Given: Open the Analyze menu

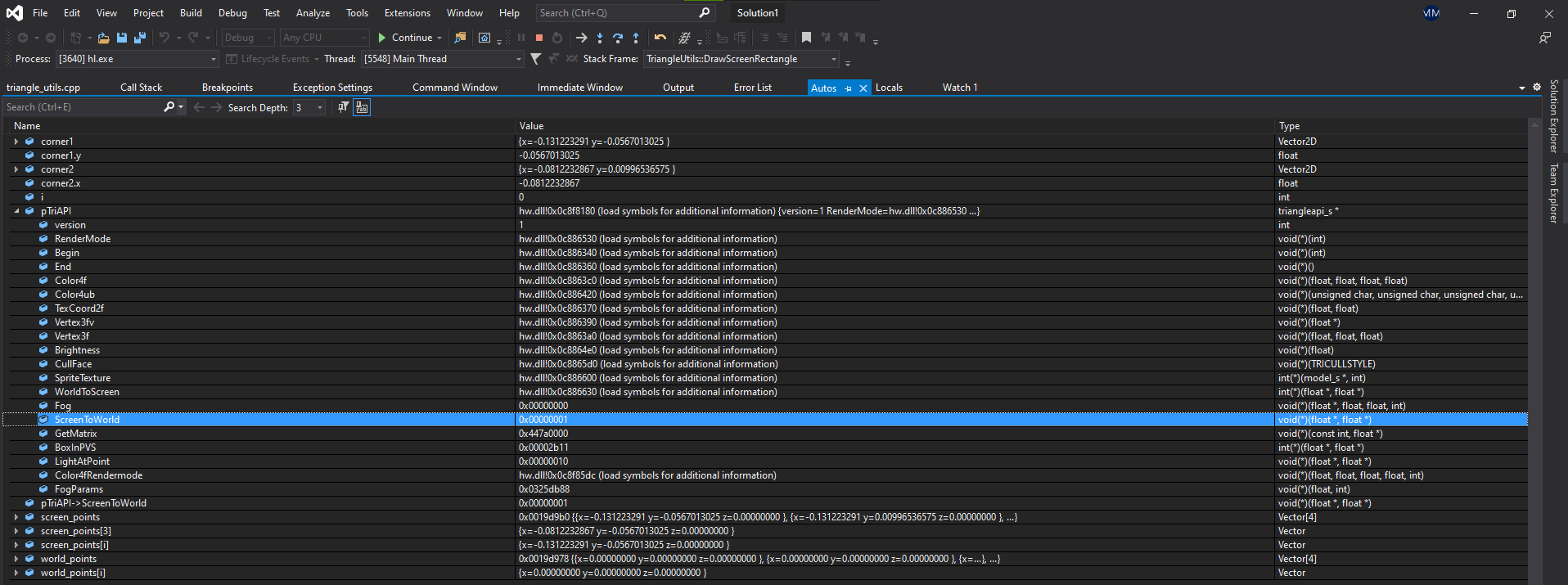Looking at the screenshot, I should (x=313, y=13).
